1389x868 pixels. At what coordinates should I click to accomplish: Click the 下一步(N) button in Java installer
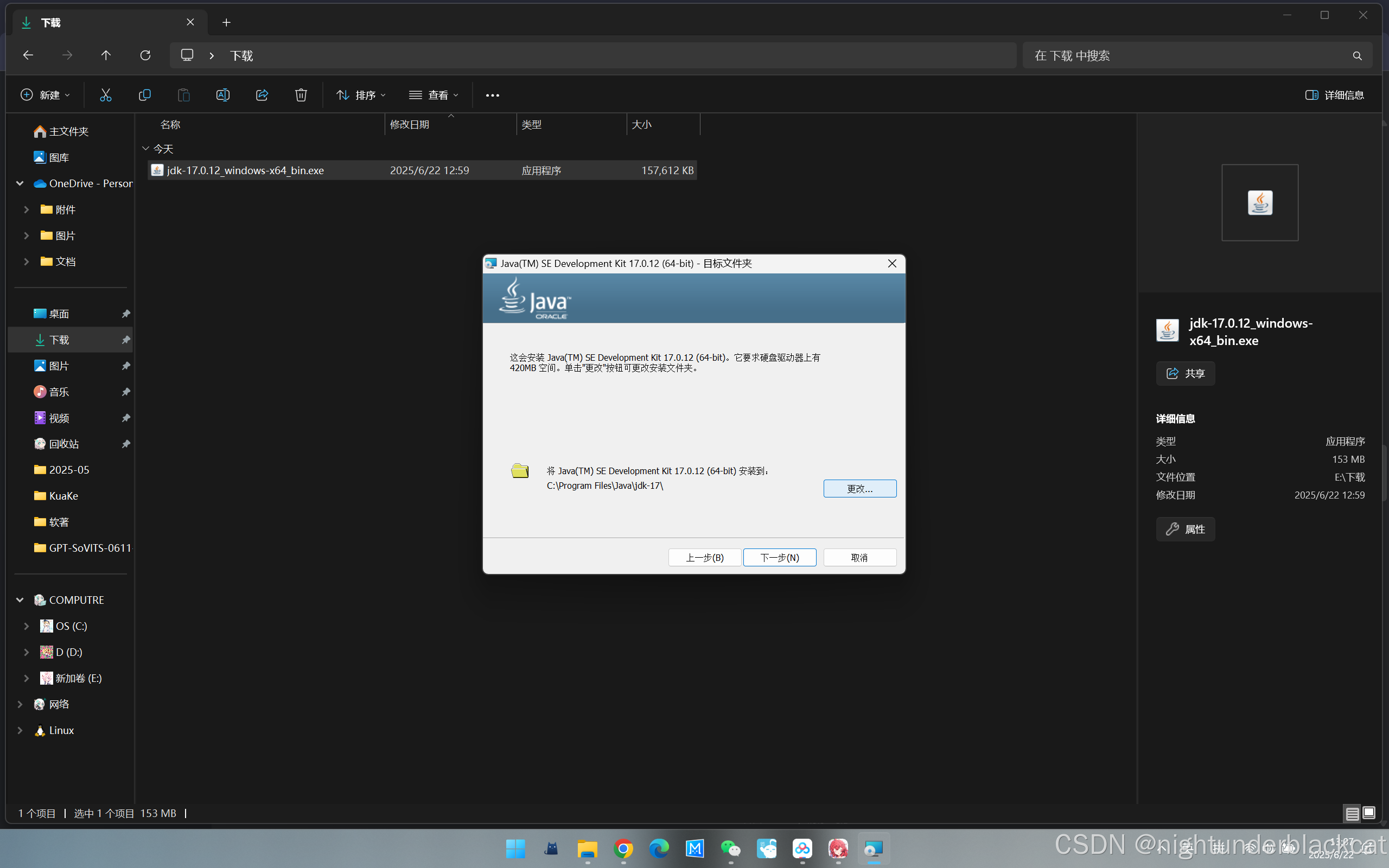point(780,558)
